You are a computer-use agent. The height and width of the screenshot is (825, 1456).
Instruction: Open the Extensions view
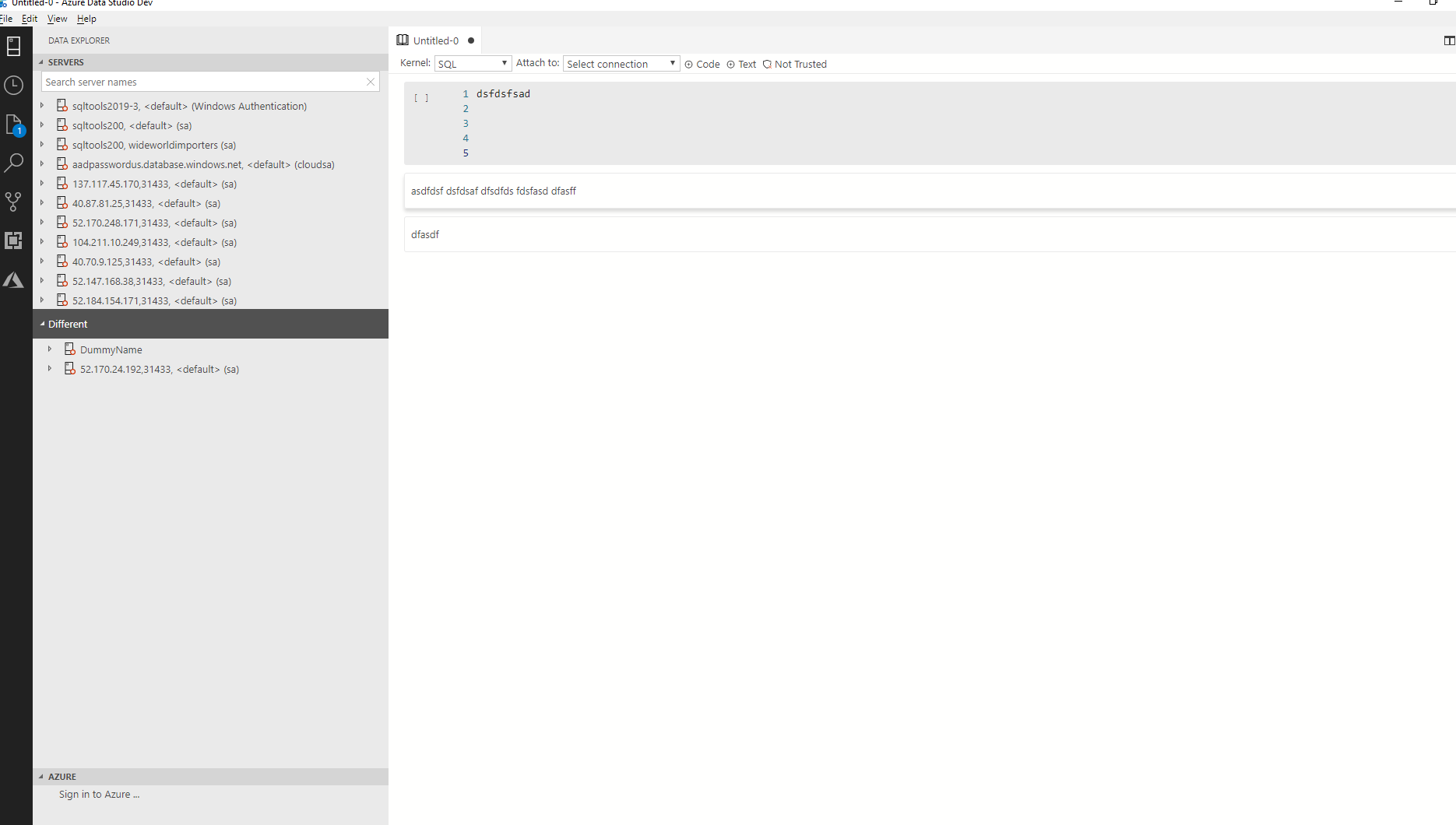[14, 240]
